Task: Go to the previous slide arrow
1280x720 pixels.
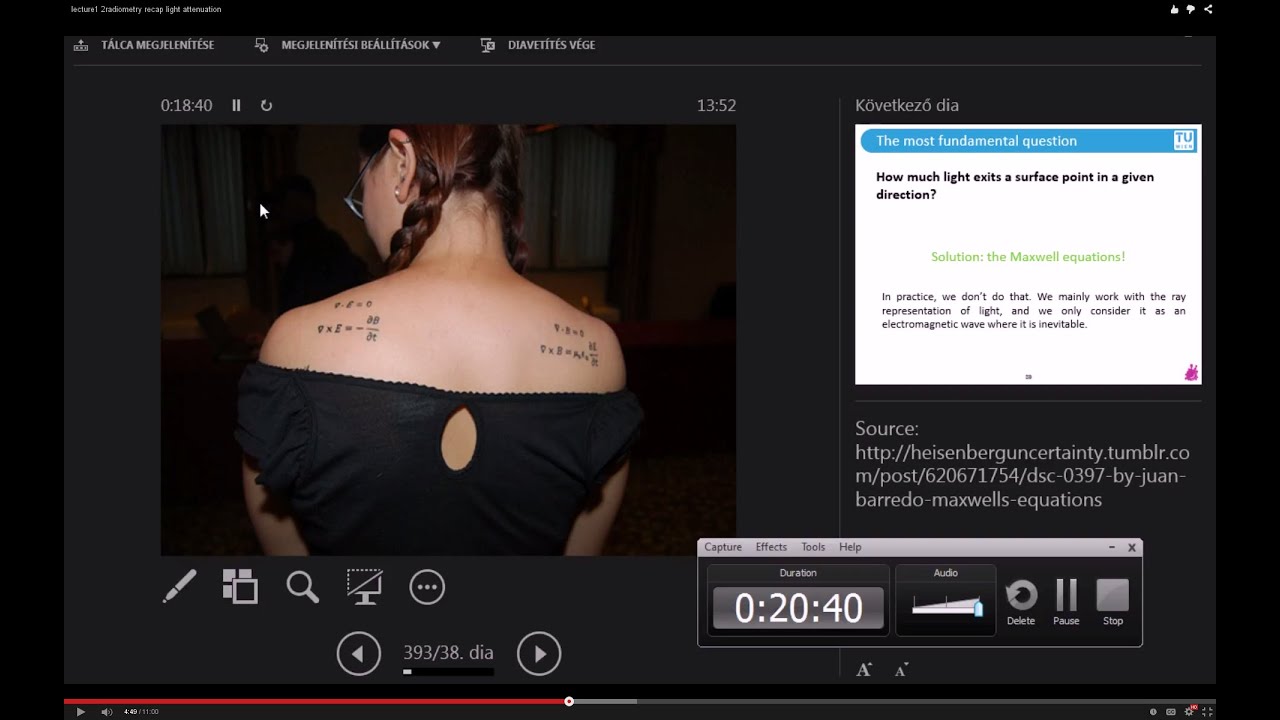Action: pyautogui.click(x=358, y=654)
